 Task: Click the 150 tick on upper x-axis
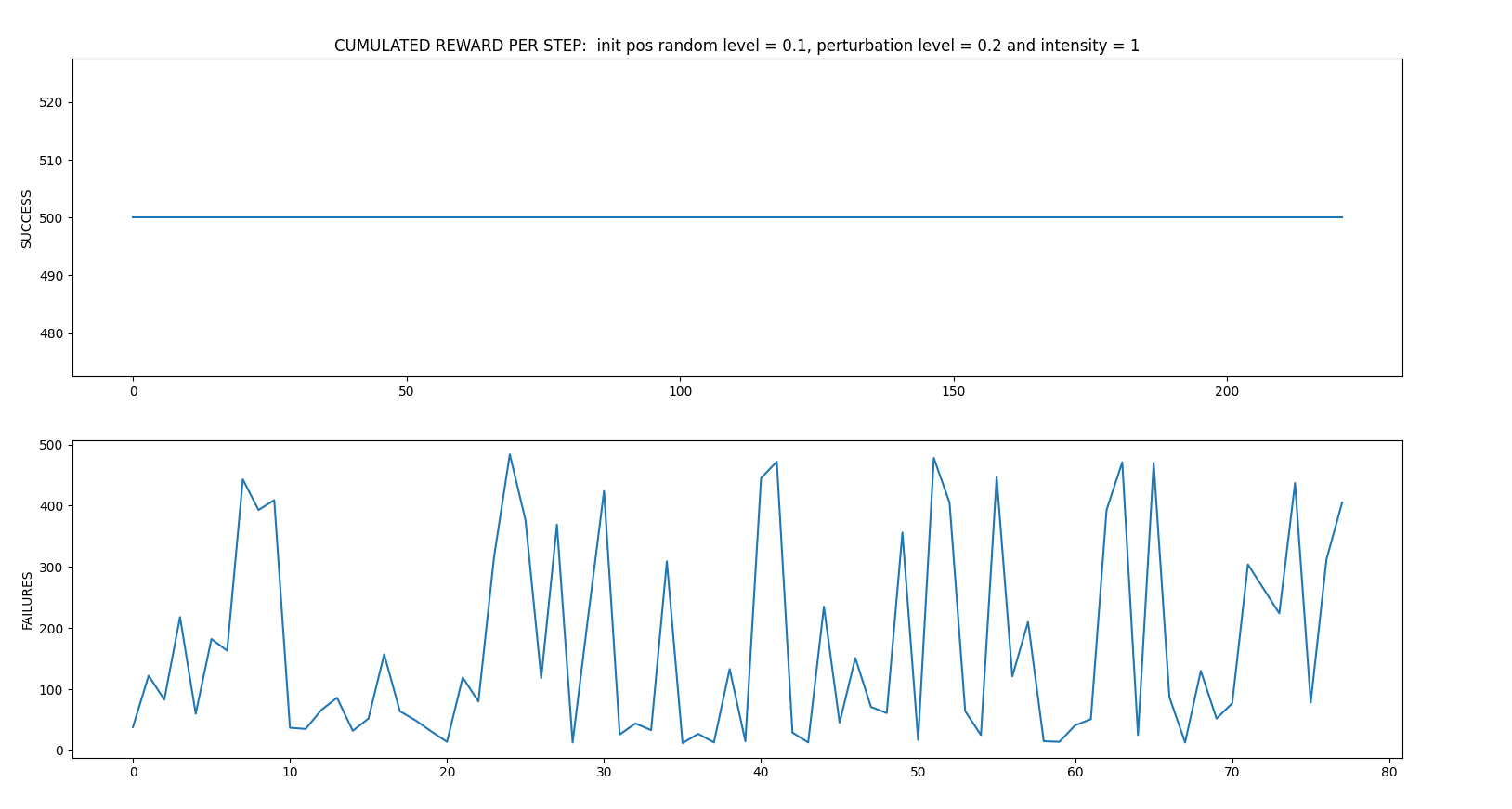tap(954, 392)
